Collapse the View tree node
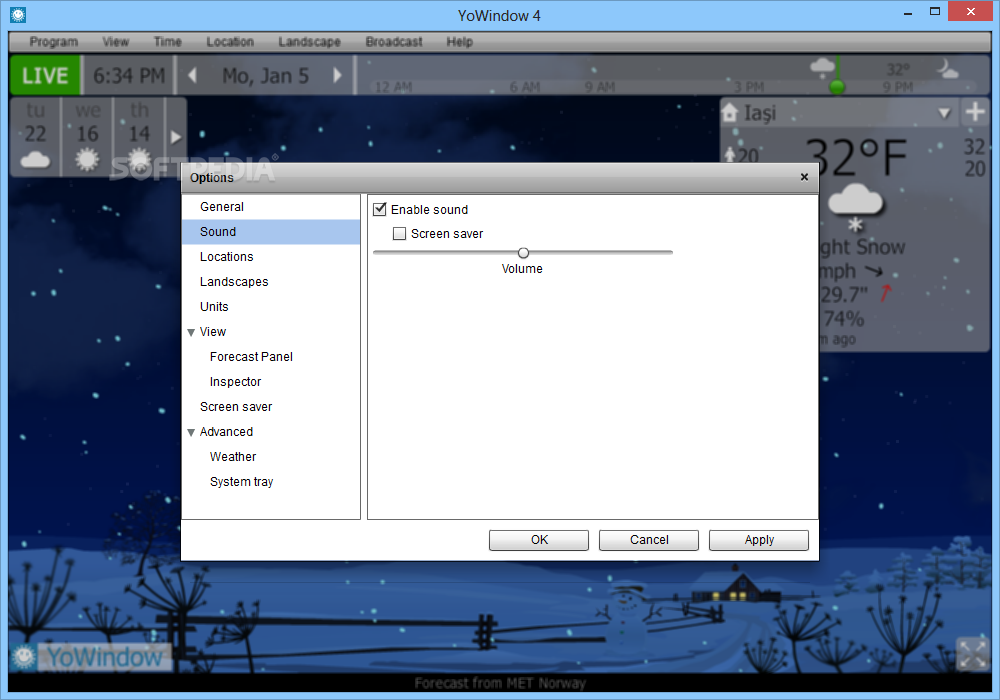Screen dimensions: 1000x700 191,332
